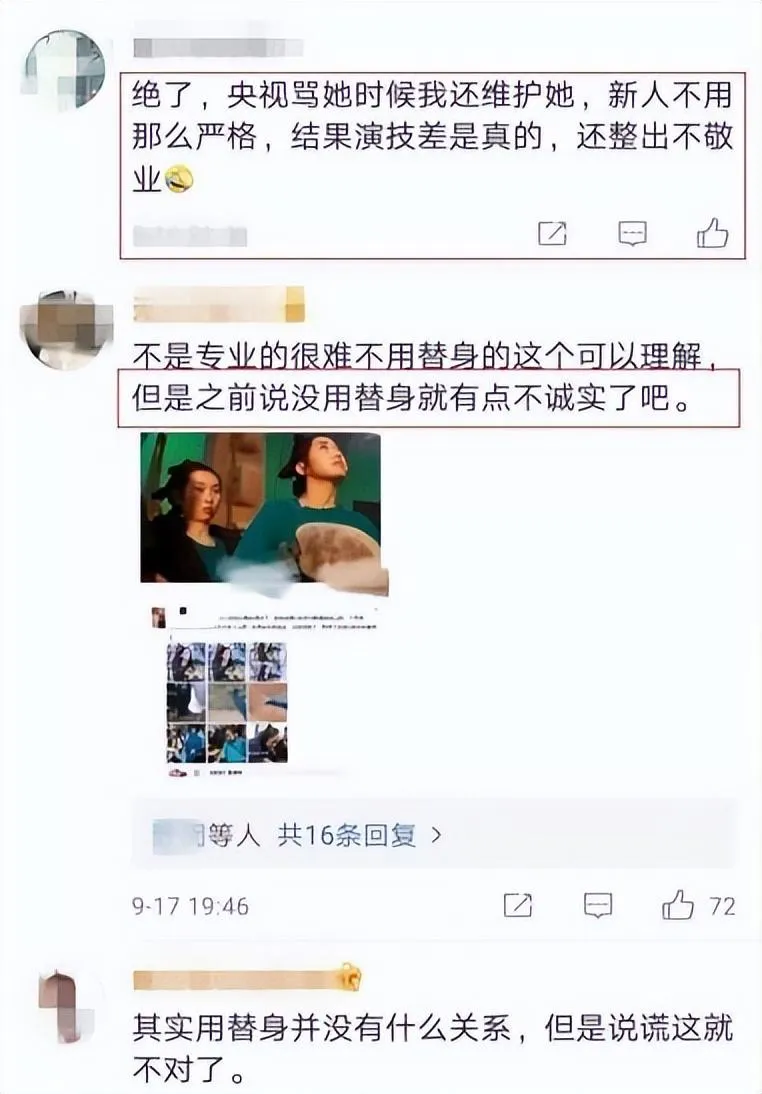Open the first commenter's blurred username
The height and width of the screenshot is (1094, 762).
pos(218,47)
